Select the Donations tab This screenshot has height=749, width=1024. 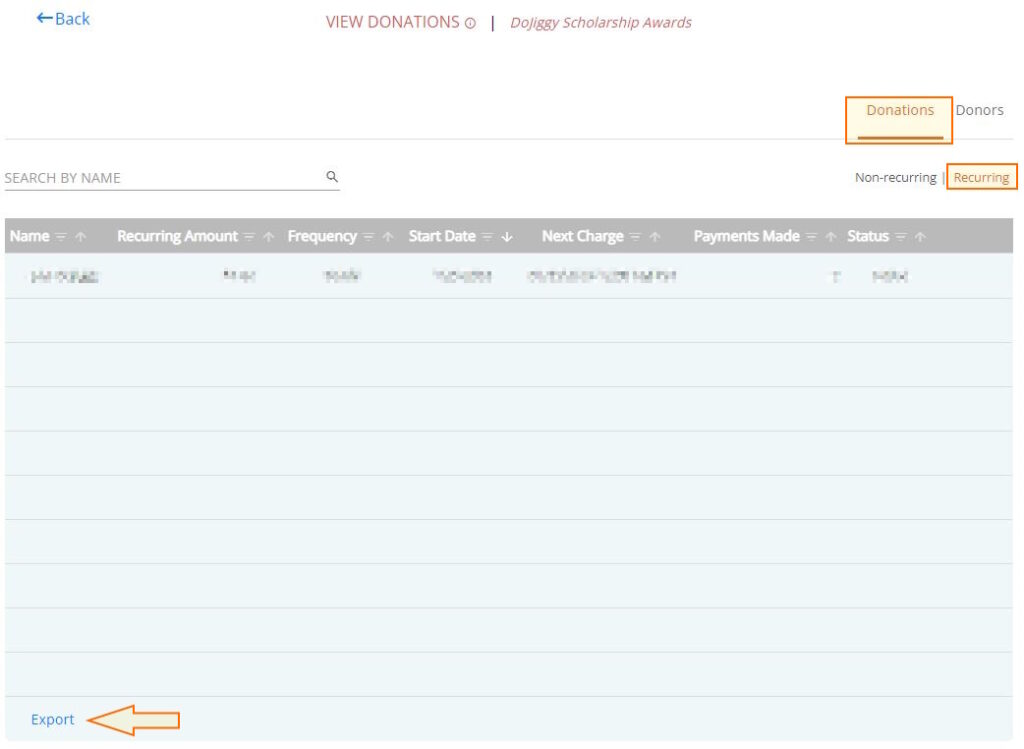898,111
